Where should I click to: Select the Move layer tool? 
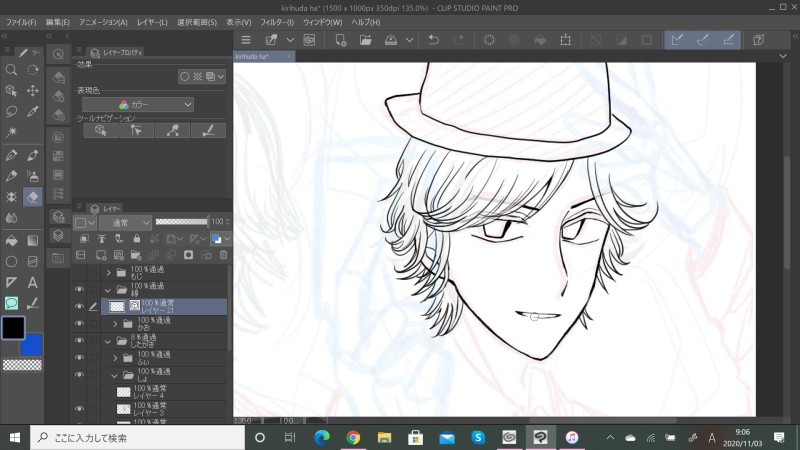32,91
